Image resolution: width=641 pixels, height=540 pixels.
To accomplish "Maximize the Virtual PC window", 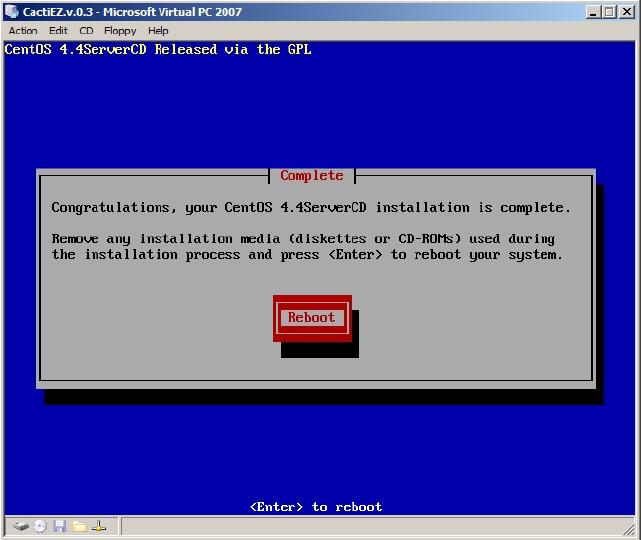I will tap(609, 11).
